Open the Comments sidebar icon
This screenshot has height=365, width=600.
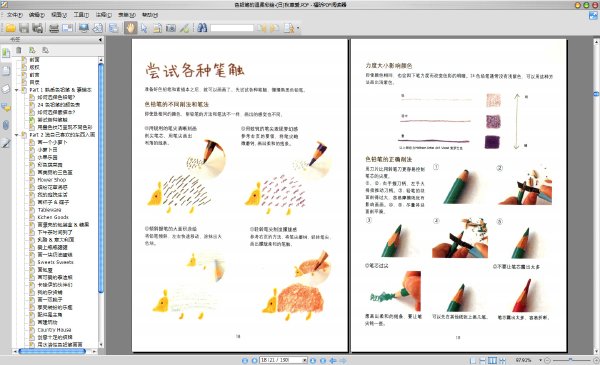(x=6, y=107)
